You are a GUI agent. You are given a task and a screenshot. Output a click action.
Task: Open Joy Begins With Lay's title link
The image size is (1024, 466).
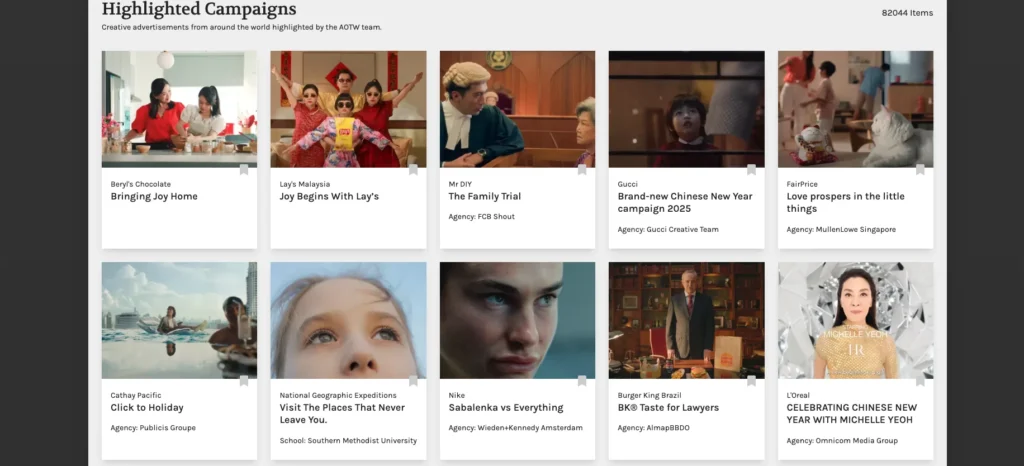point(329,197)
